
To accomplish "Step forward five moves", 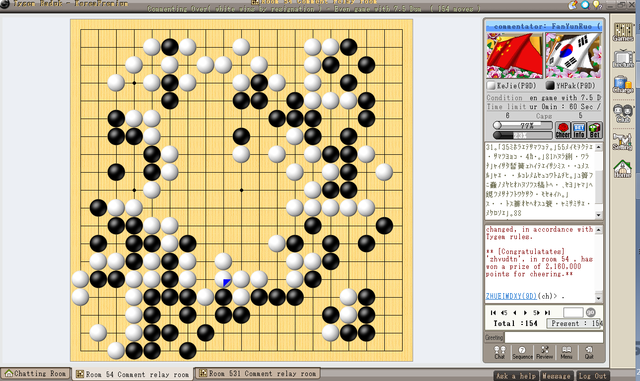I will pyautogui.click(x=536, y=312).
